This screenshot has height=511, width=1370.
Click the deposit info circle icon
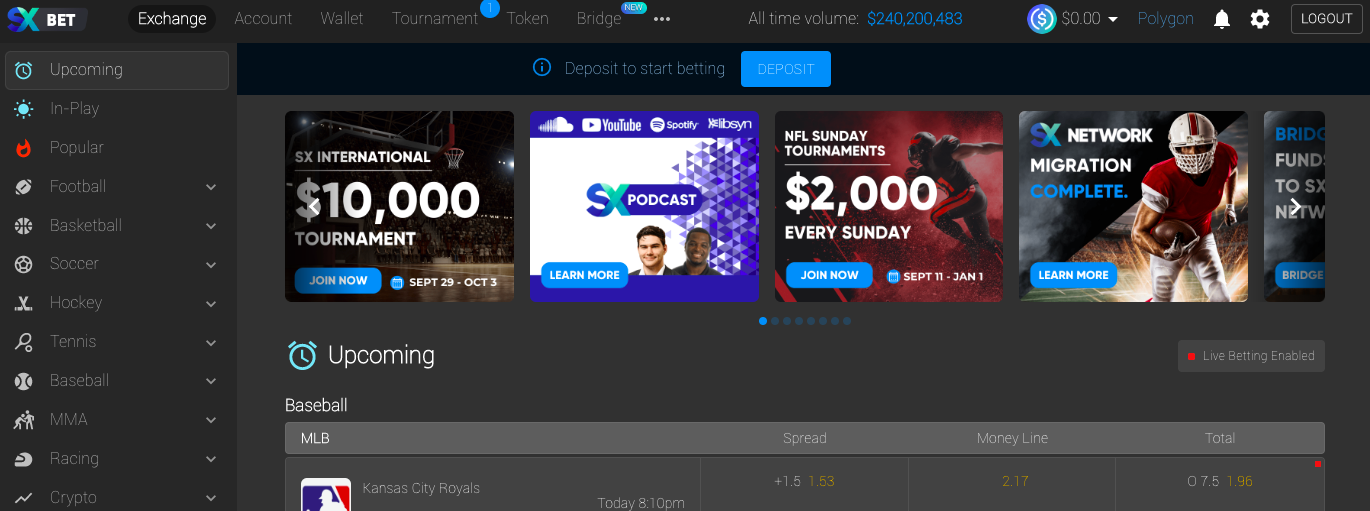(542, 68)
